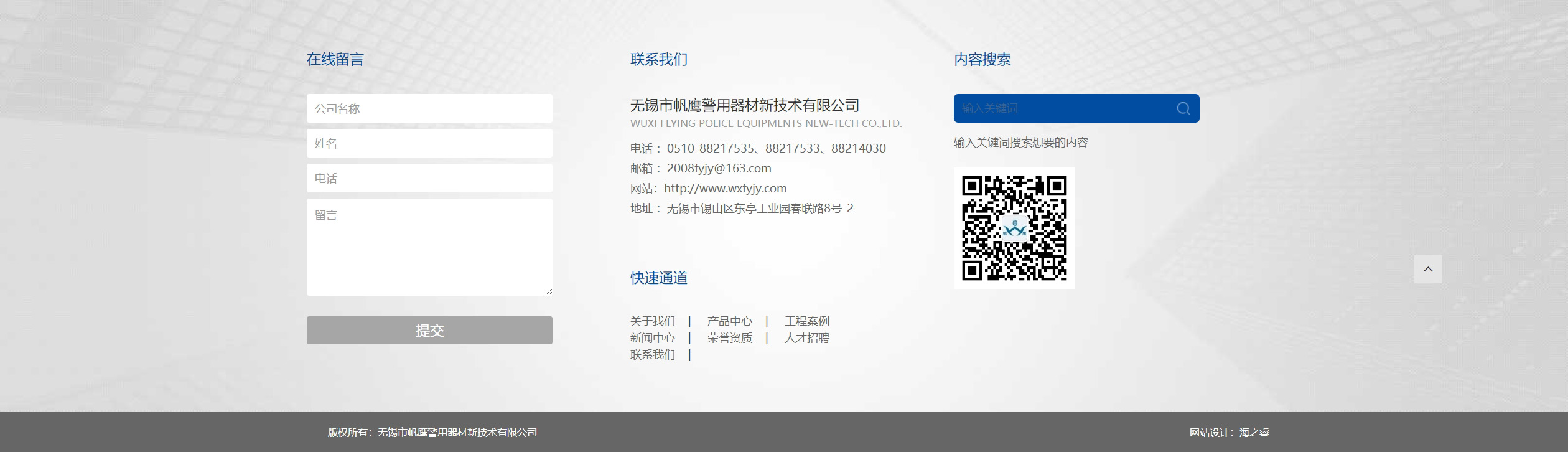Open the 荣誉资质 quick link

click(x=730, y=338)
